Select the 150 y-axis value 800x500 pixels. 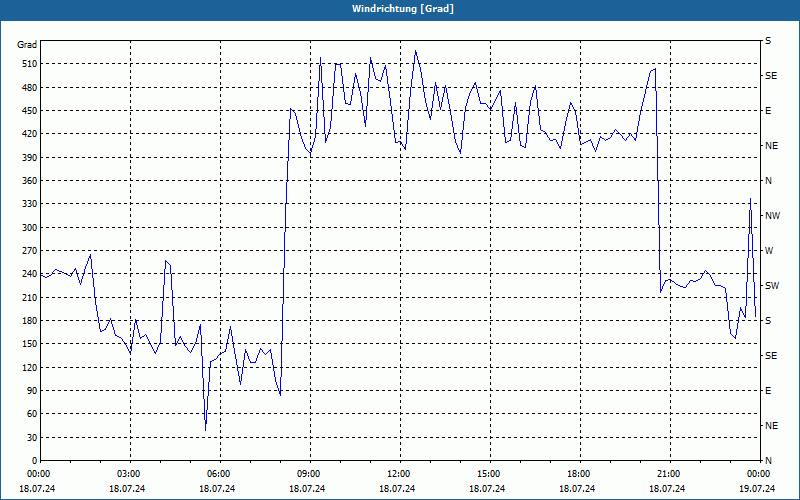point(30,344)
